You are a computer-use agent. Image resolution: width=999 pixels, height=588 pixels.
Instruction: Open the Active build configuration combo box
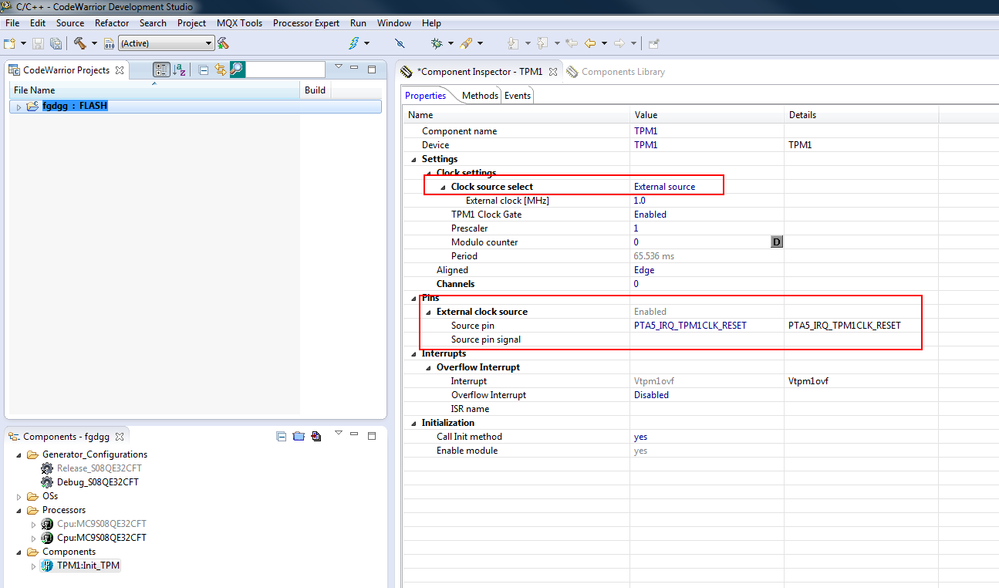[166, 43]
